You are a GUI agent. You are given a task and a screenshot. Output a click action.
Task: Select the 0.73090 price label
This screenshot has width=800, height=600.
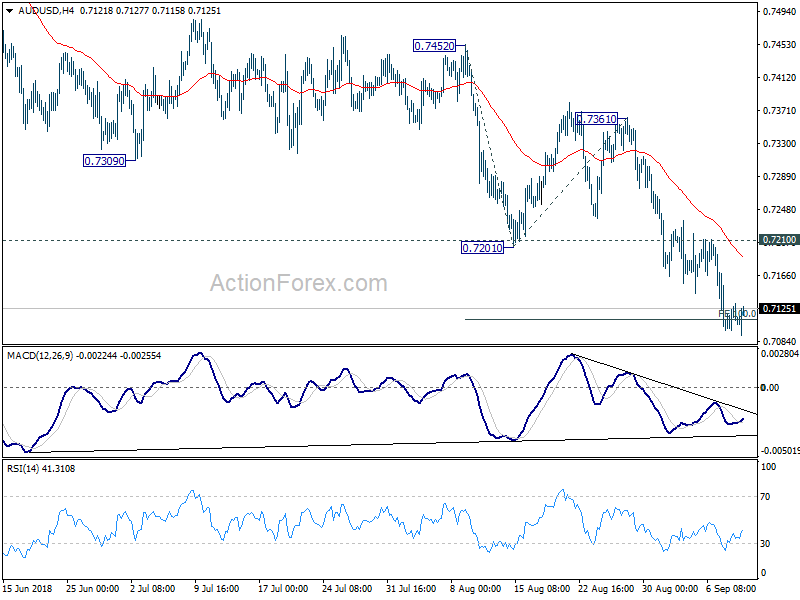(x=104, y=161)
